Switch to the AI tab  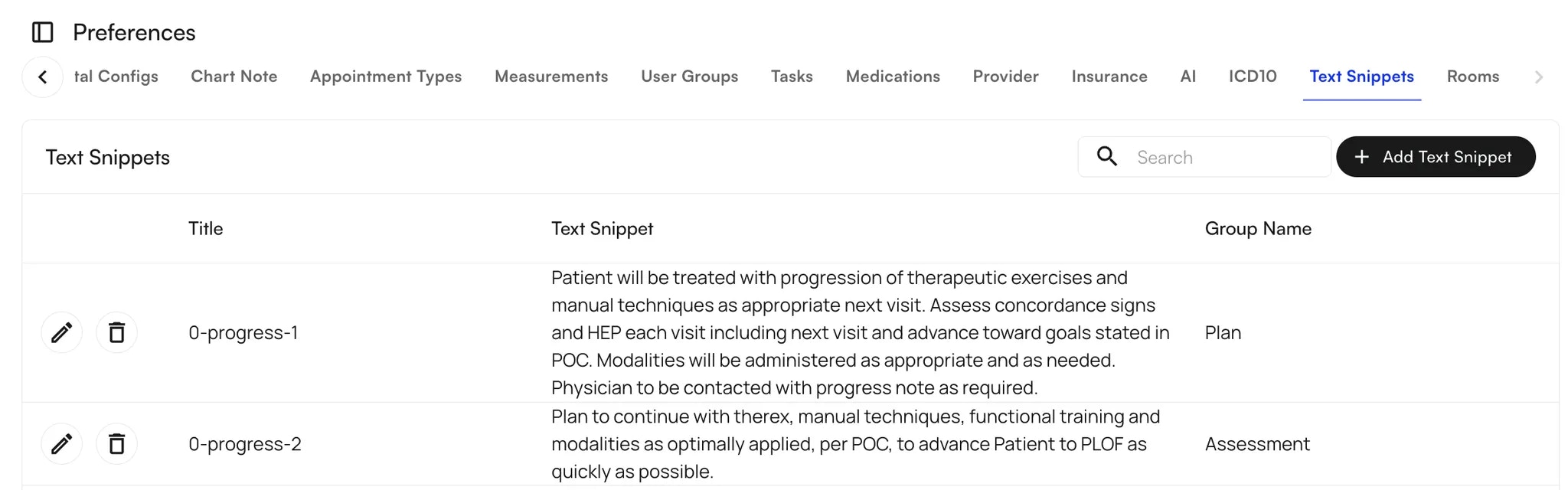point(1187,77)
